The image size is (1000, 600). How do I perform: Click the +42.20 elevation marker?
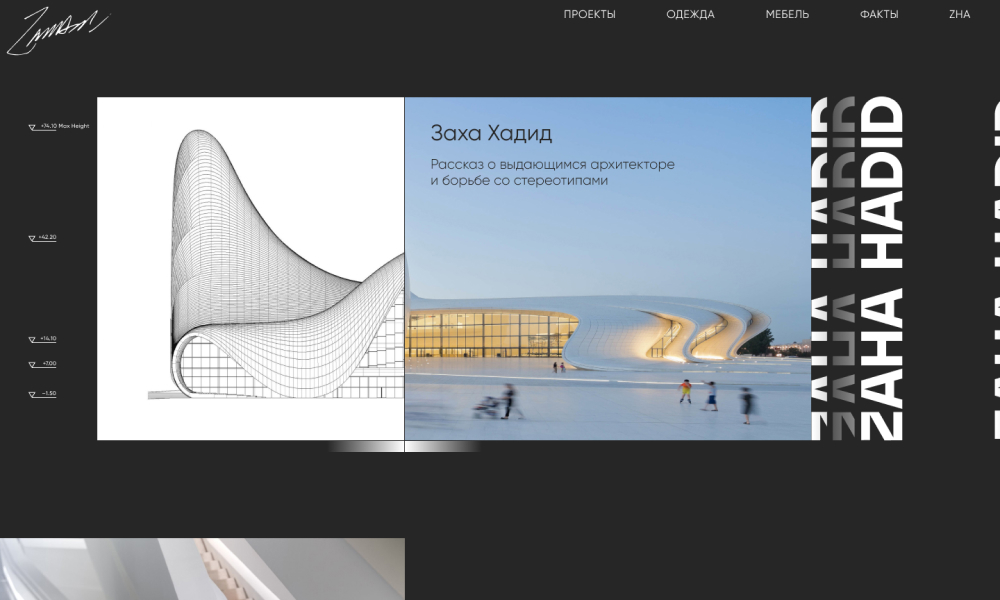[x=43, y=238]
